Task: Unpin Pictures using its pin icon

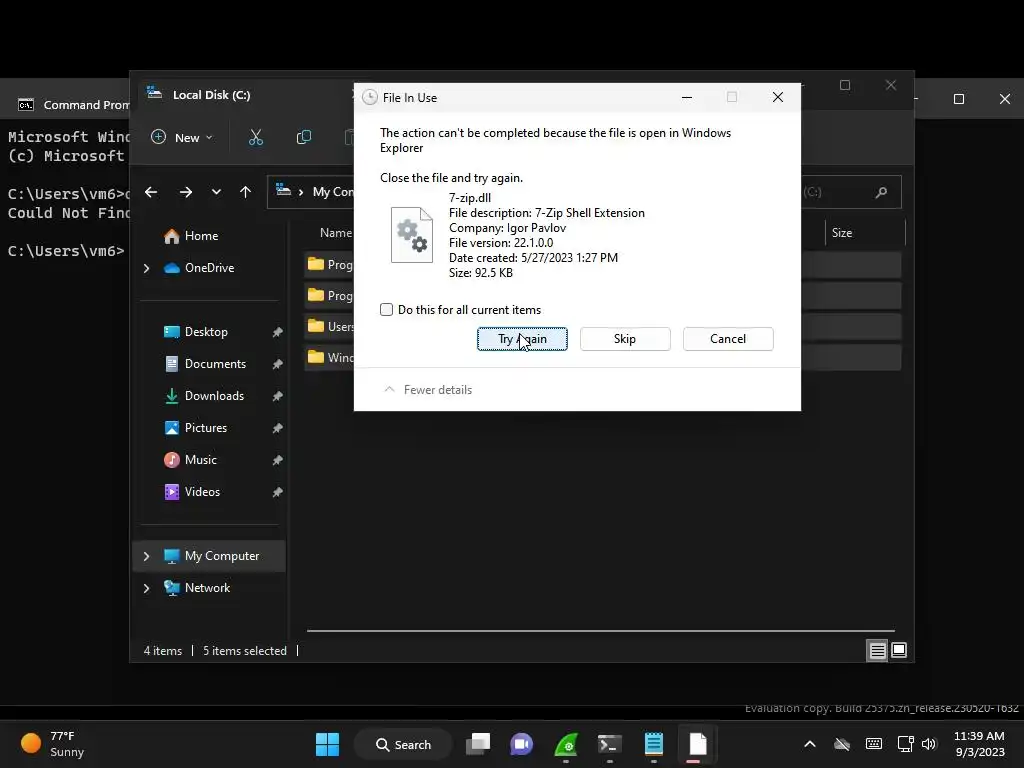Action: [x=278, y=428]
